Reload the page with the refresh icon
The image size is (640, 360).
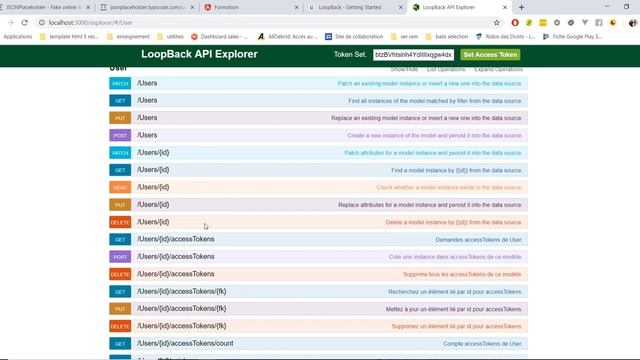point(24,23)
